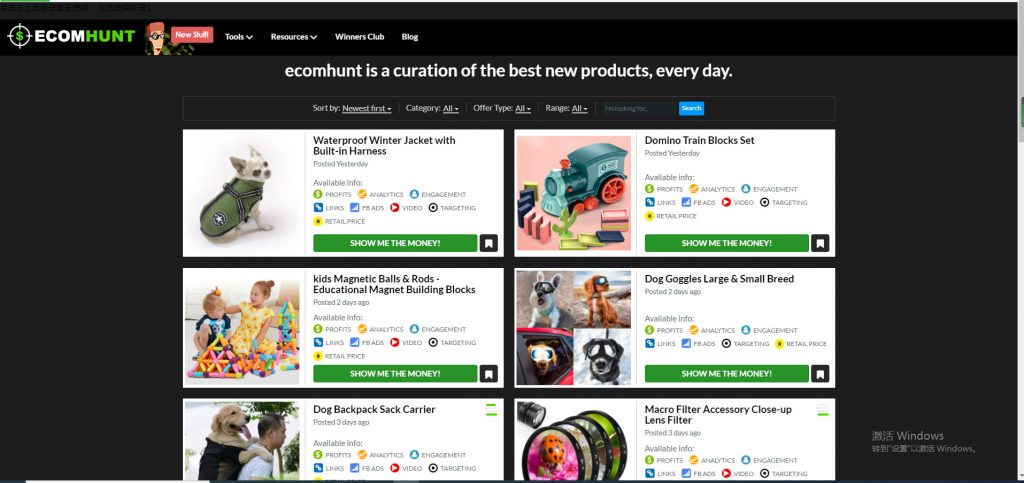Click Show Me The Money for Winter Jacket
1024x483 pixels.
395,243
